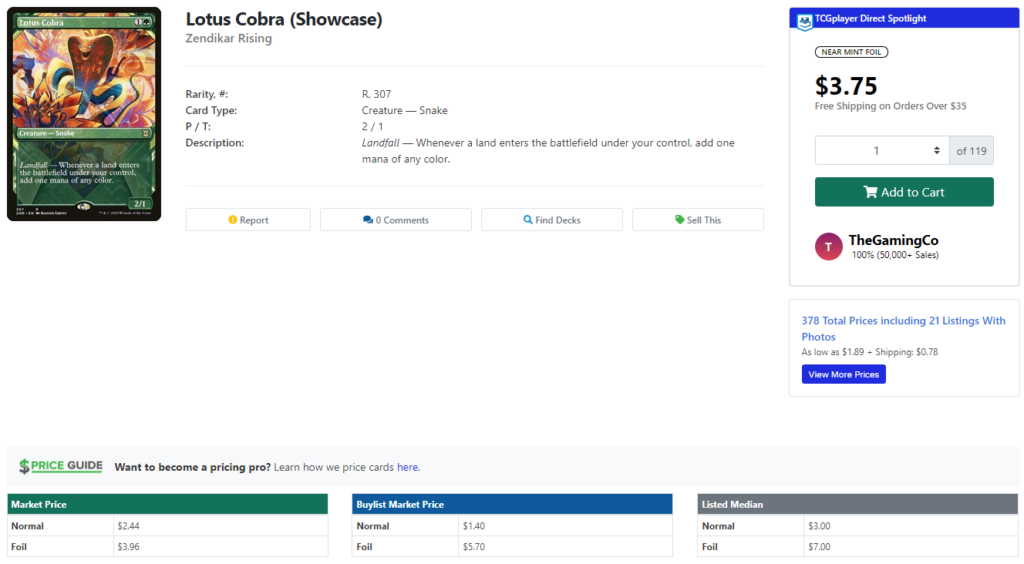Screen dimensions: 1024x564
Task: Click the Listed Median Normal value $3.00
Action: [x=819, y=525]
